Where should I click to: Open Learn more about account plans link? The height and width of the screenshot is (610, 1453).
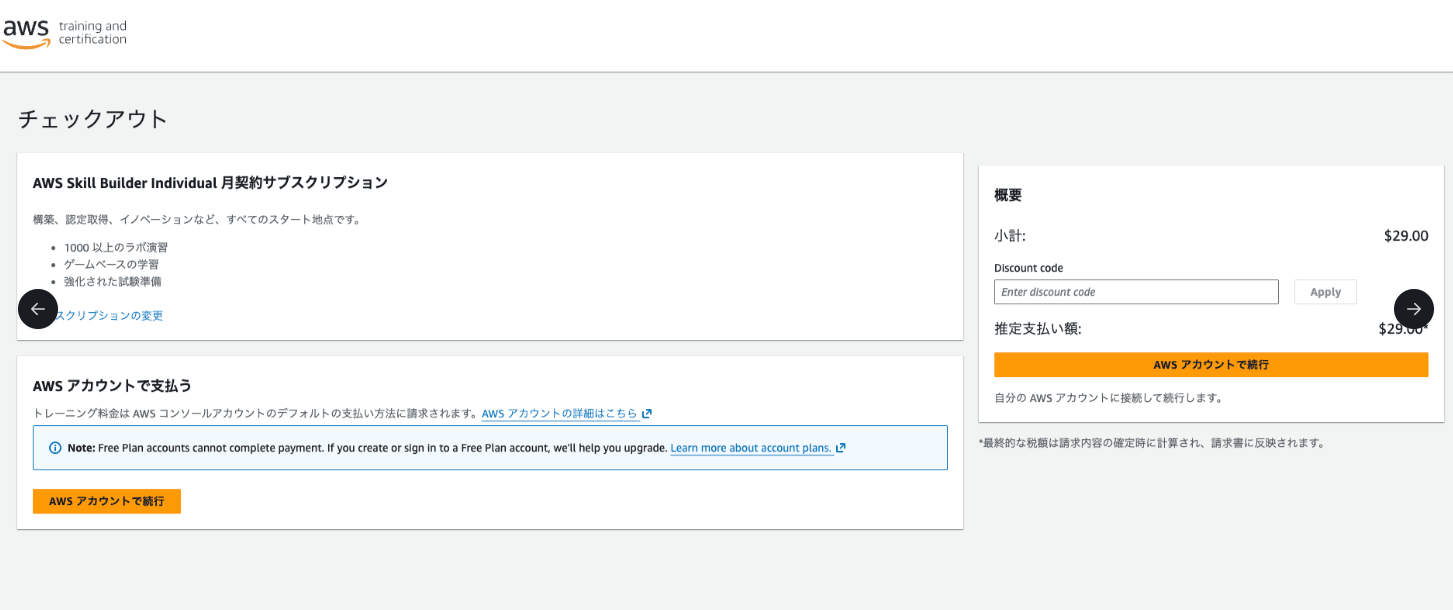pos(751,448)
